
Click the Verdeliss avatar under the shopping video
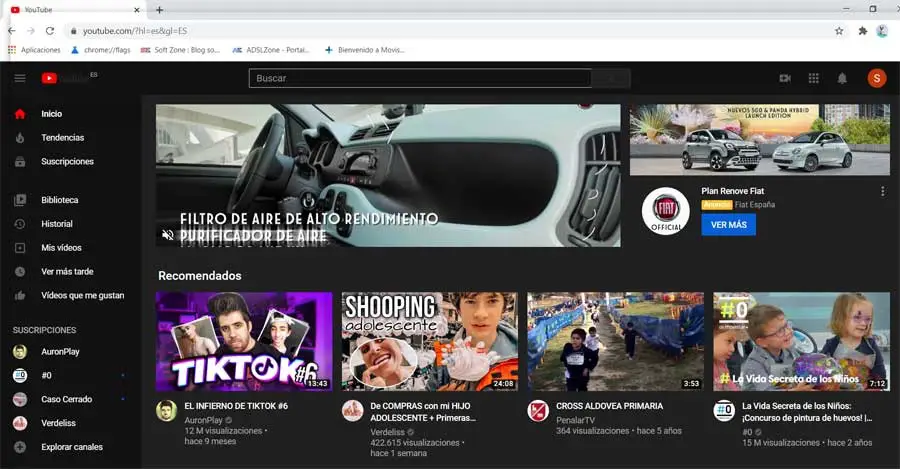coord(352,410)
